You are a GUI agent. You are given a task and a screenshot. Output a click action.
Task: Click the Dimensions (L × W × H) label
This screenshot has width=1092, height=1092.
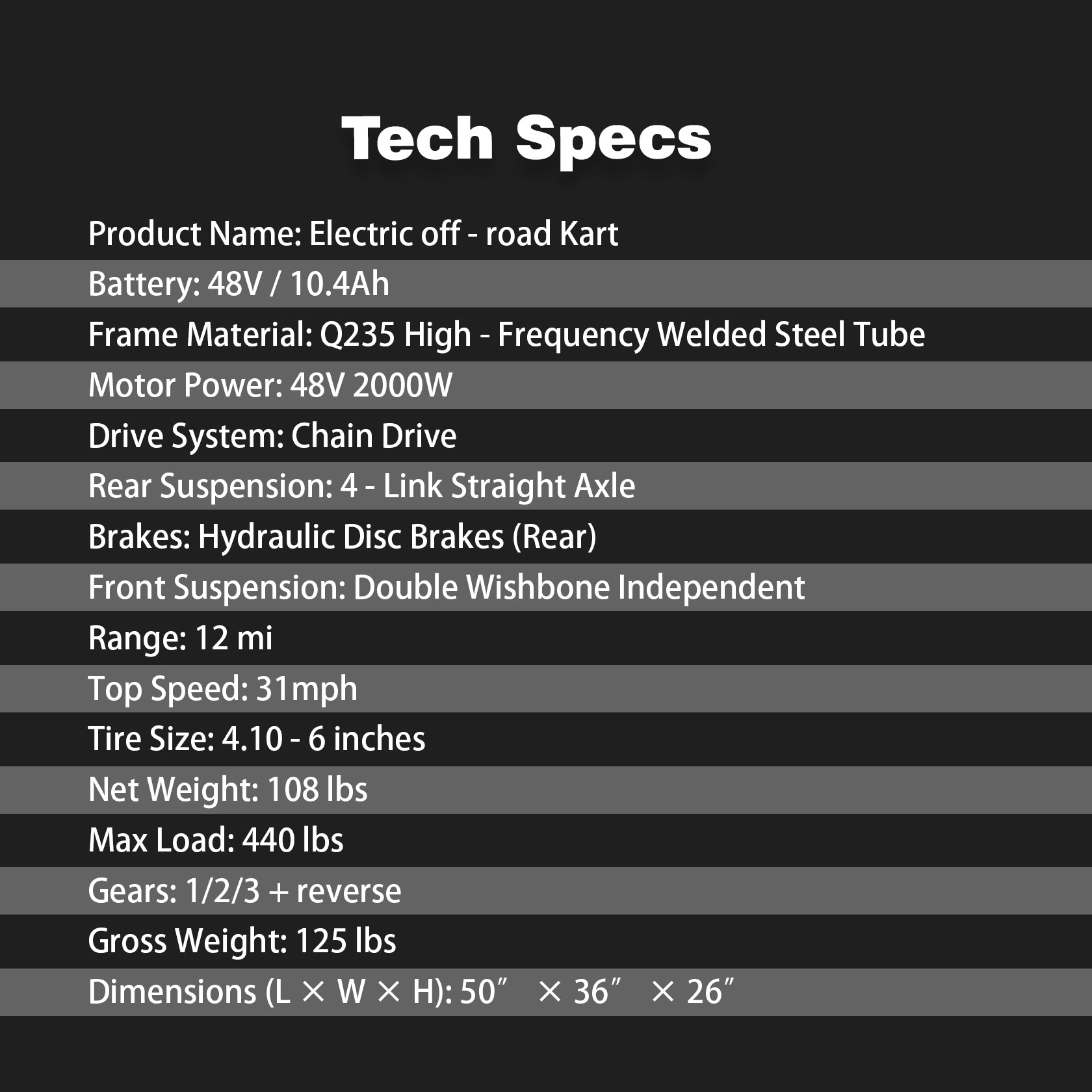270,992
